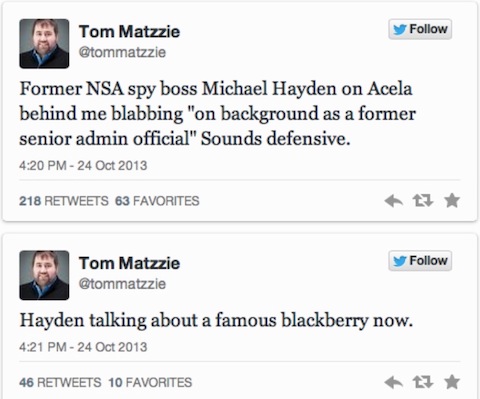Favorite the first tweet with star icon

coord(452,200)
